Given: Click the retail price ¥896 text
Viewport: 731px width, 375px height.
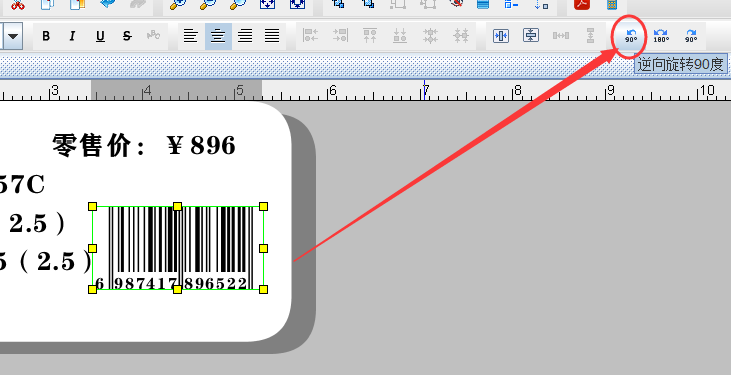Looking at the screenshot, I should point(144,145).
